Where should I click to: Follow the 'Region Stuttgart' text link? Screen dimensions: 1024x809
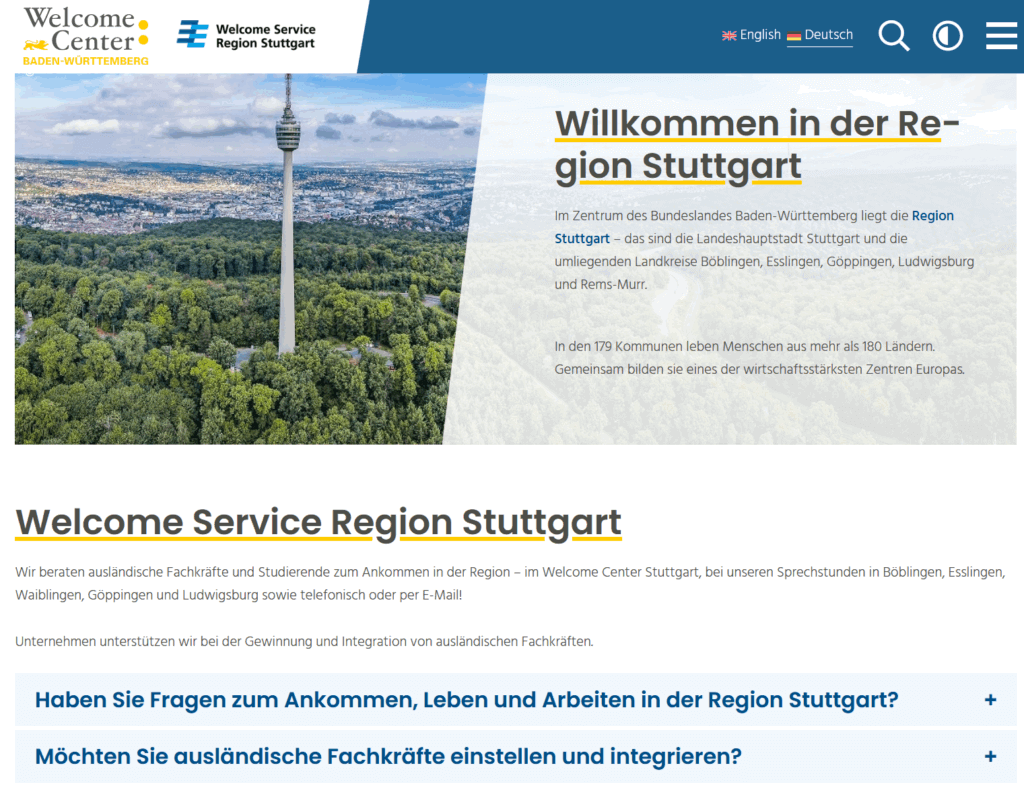[x=754, y=227]
